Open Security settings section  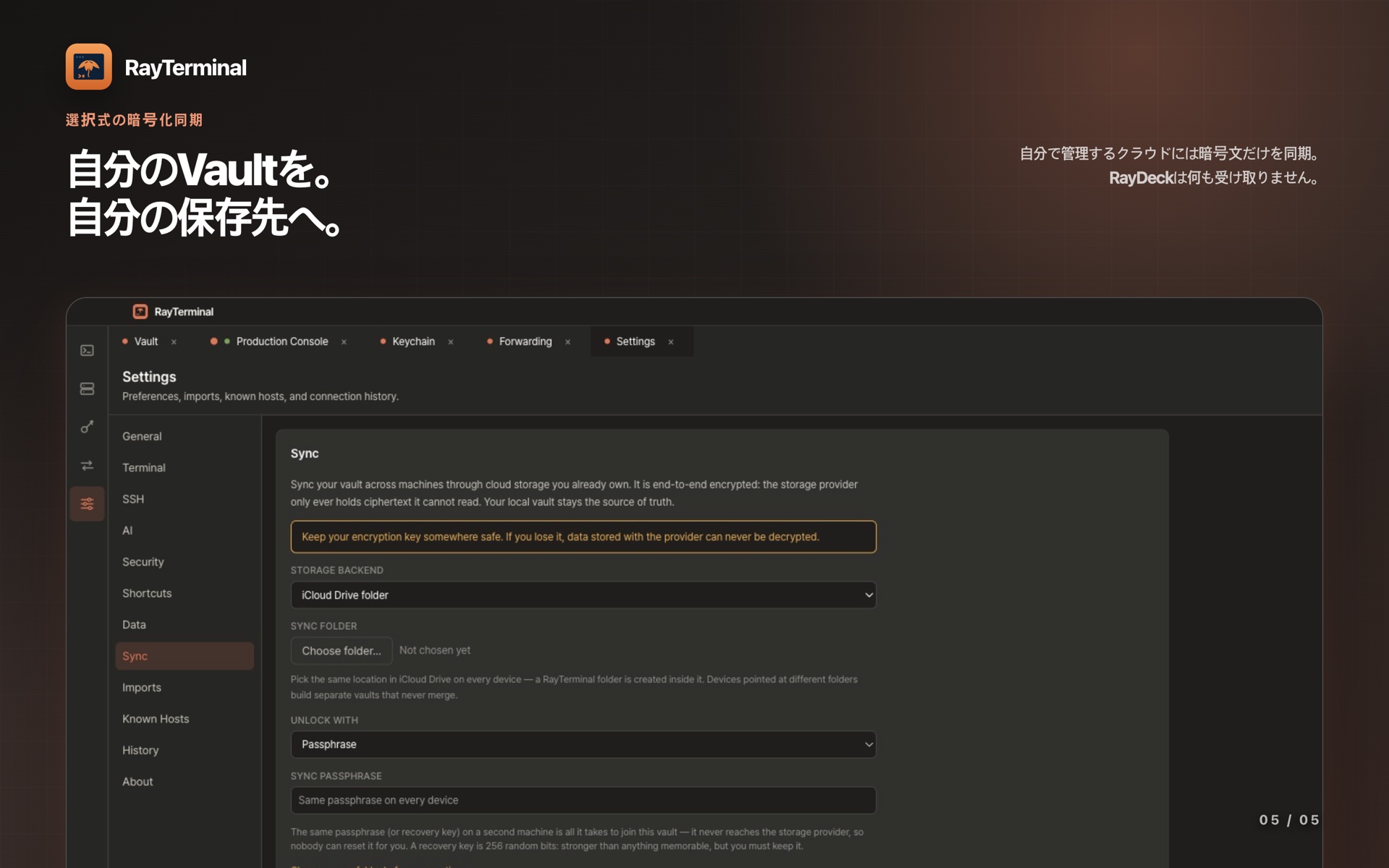pyautogui.click(x=184, y=562)
